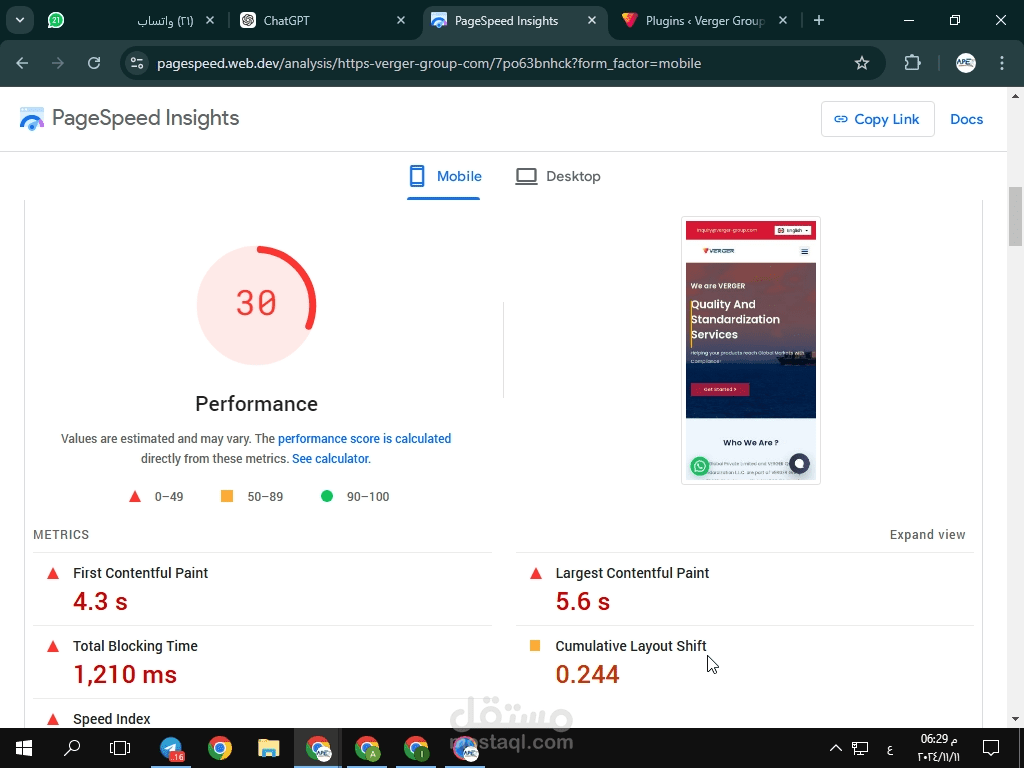1024x768 pixels.
Task: Close the WhatsApp tab
Action: point(210,20)
